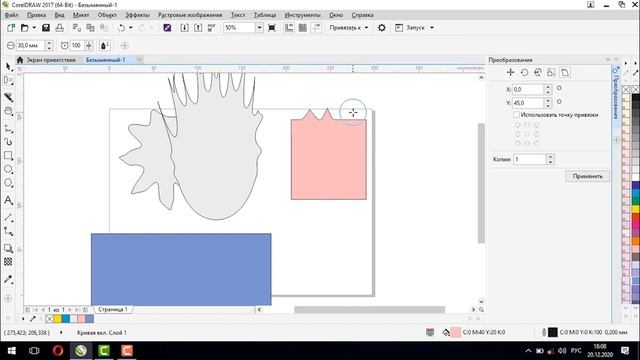Screen dimensions: 640x360
Task: Open the Undo history dropdown arrow
Action: (x=131, y=28)
